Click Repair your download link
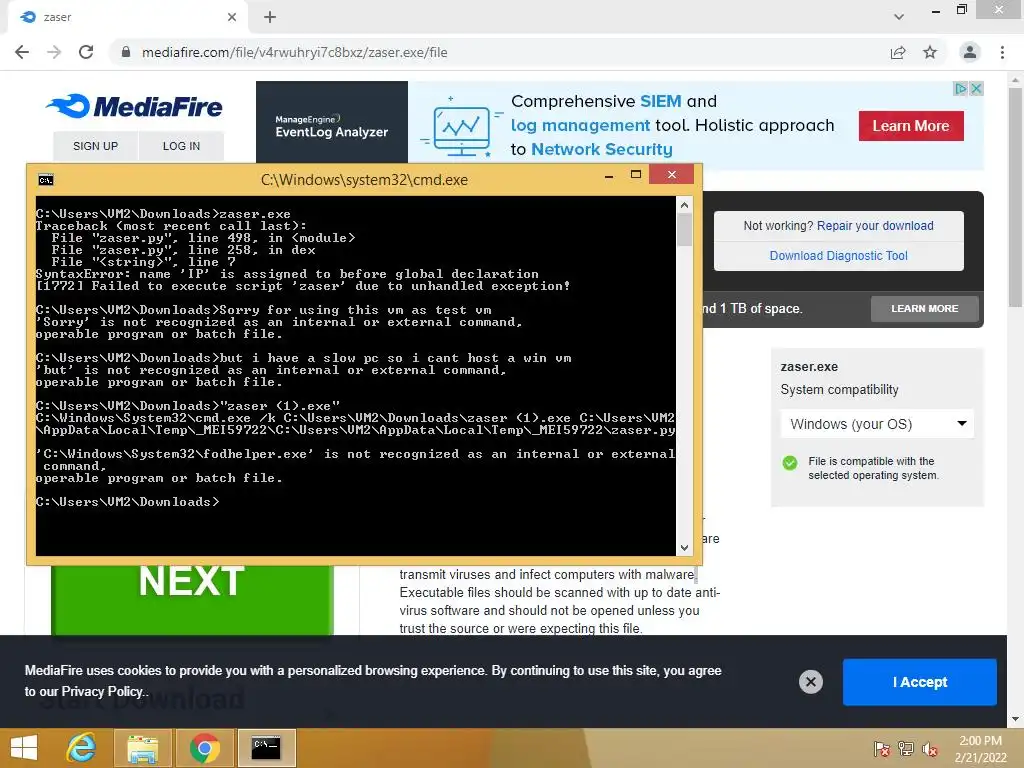This screenshot has width=1024, height=768. [x=875, y=226]
